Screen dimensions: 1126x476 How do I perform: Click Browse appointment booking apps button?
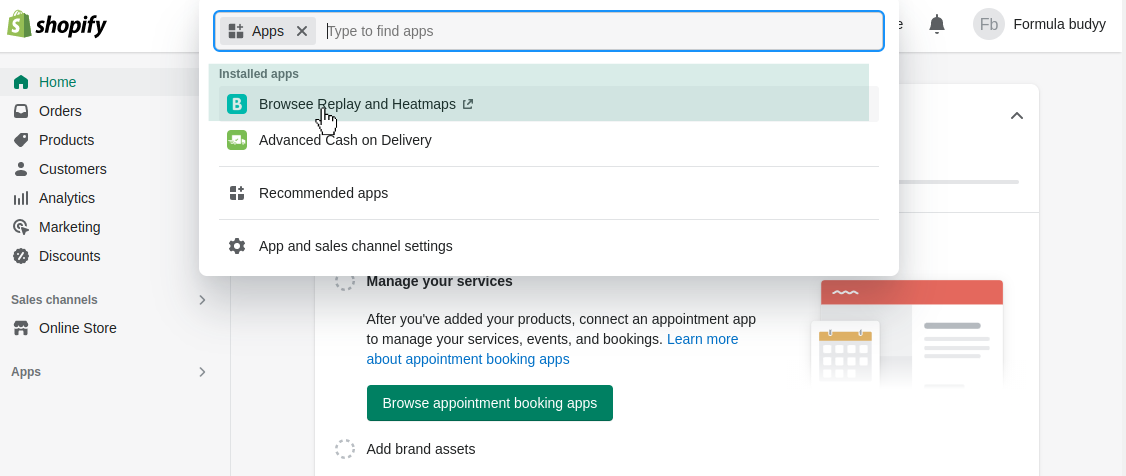[x=489, y=403]
